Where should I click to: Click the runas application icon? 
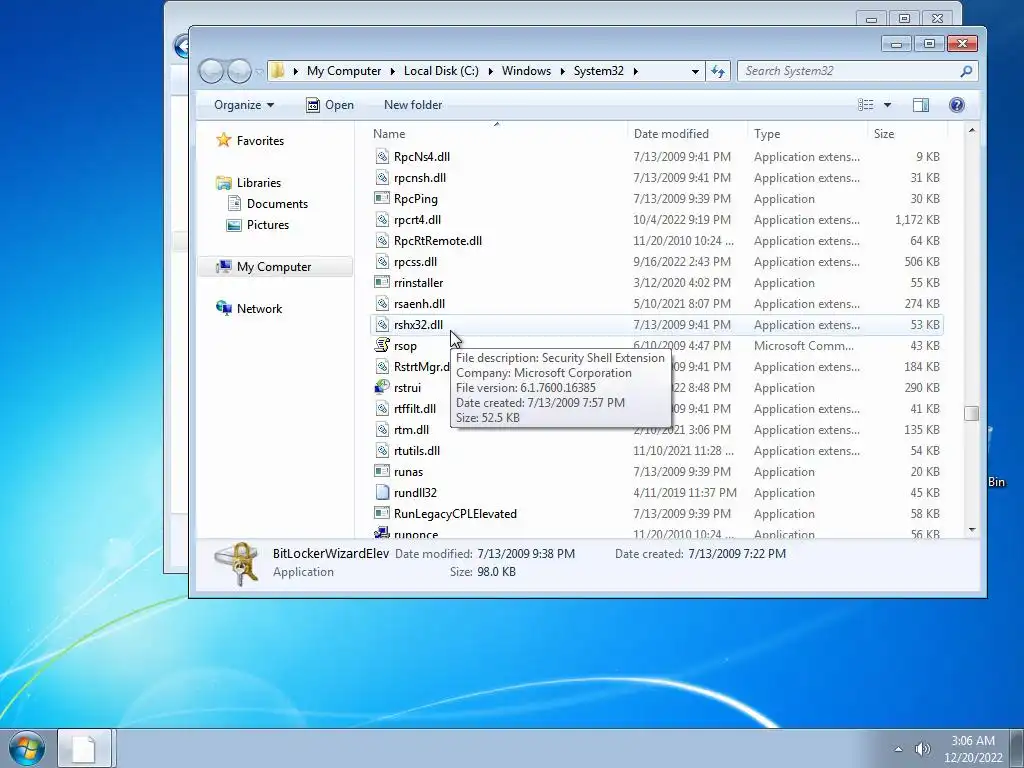[382, 472]
